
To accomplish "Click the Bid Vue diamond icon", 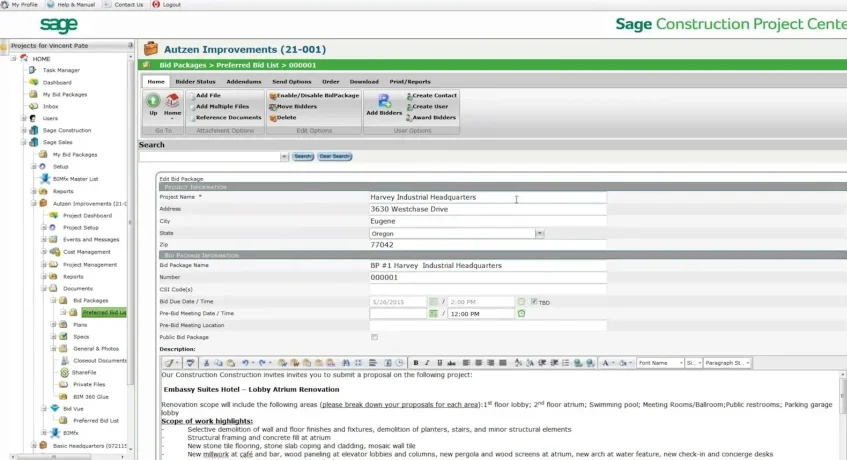I will tap(55, 409).
